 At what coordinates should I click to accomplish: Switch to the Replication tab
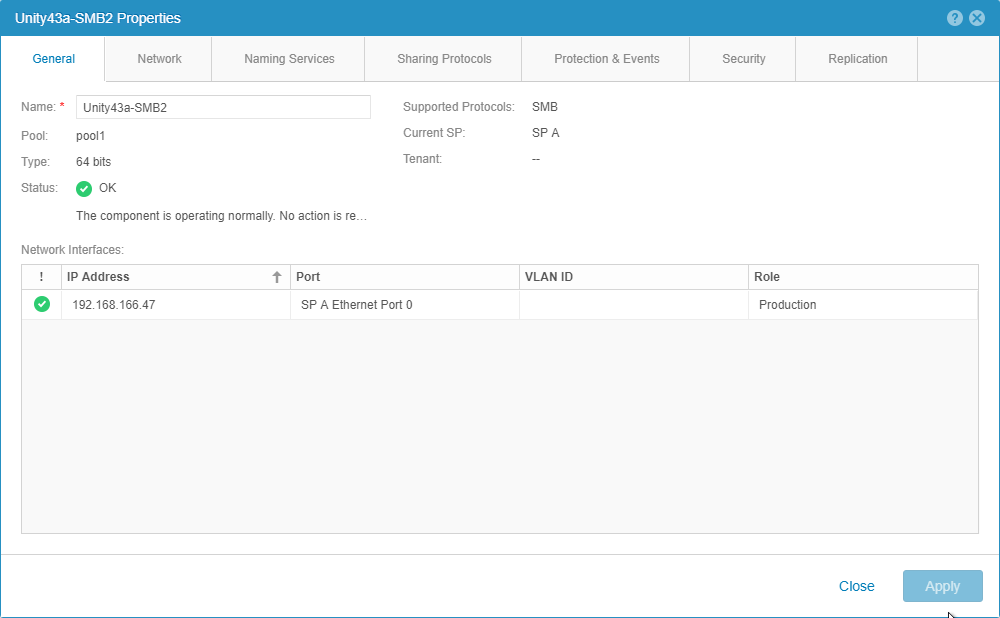pyautogui.click(x=857, y=59)
